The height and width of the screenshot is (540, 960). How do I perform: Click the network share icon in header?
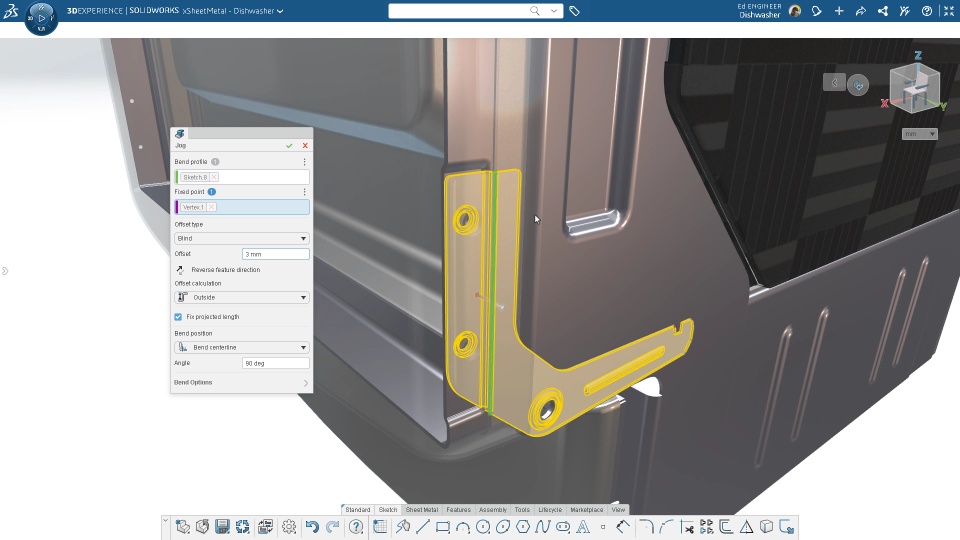pos(883,11)
